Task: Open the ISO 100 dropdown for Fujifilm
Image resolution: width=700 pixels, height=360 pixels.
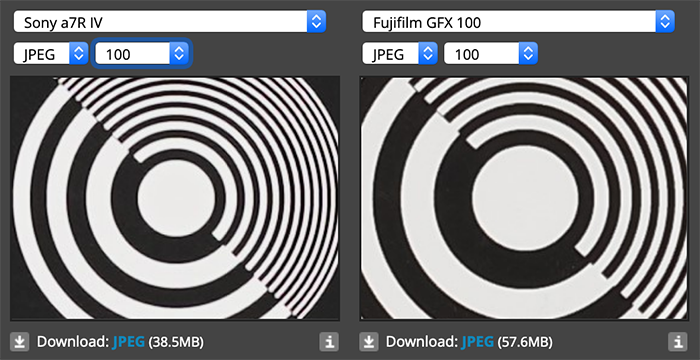Action: 491,54
